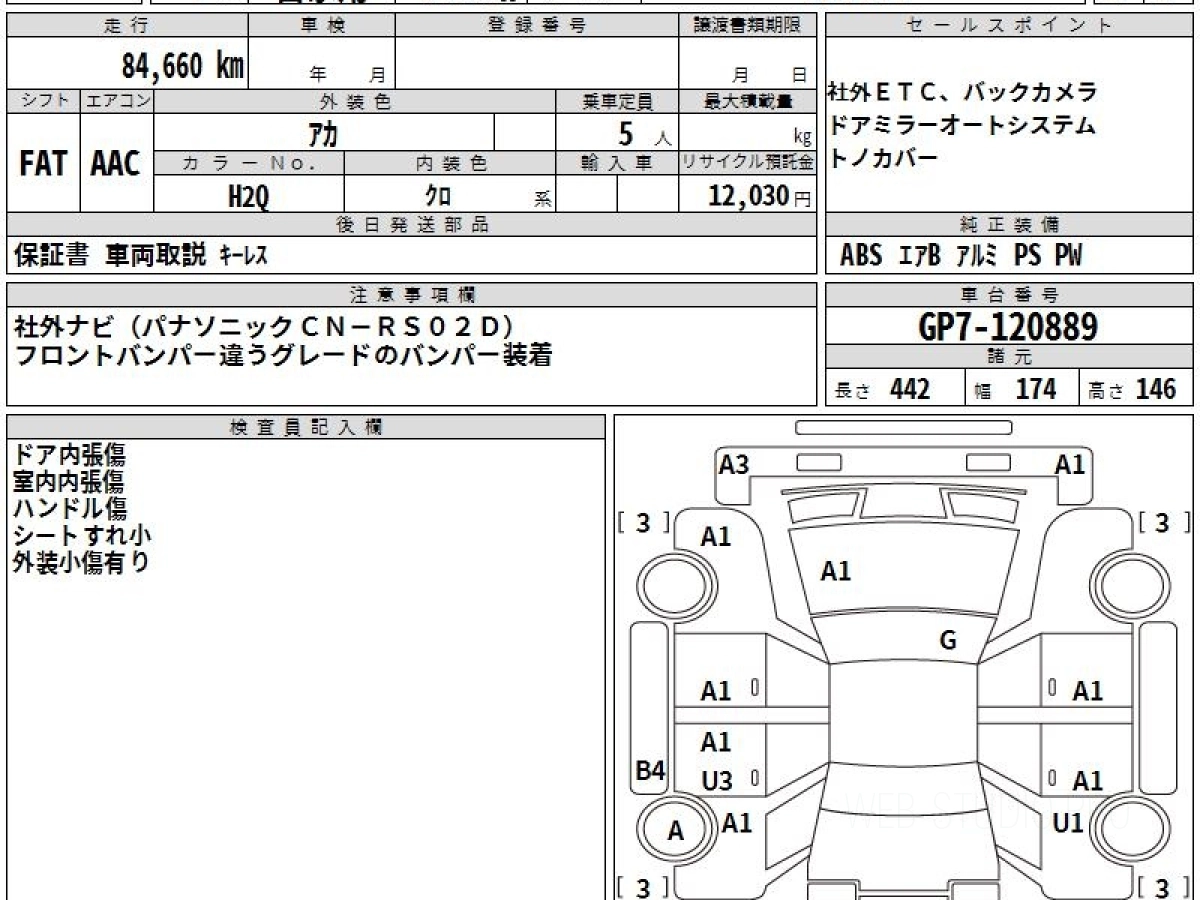Screen dimensions: 1200x900
Task: Click the width value 174
Action: [x=1036, y=389]
